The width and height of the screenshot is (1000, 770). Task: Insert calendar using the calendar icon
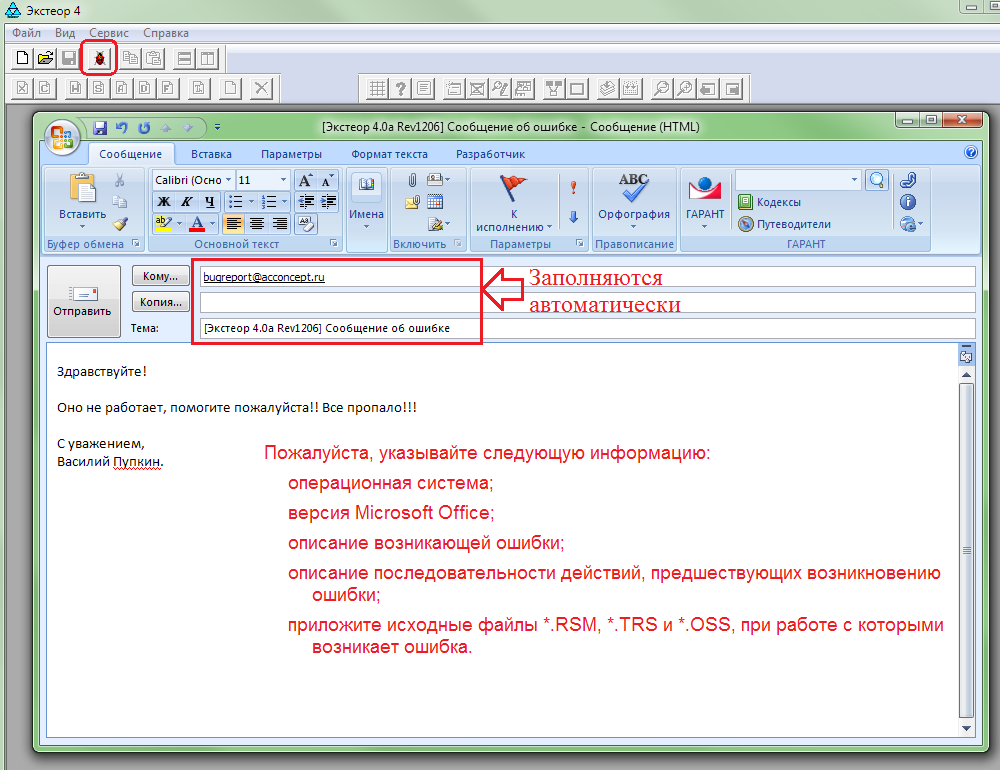435,202
